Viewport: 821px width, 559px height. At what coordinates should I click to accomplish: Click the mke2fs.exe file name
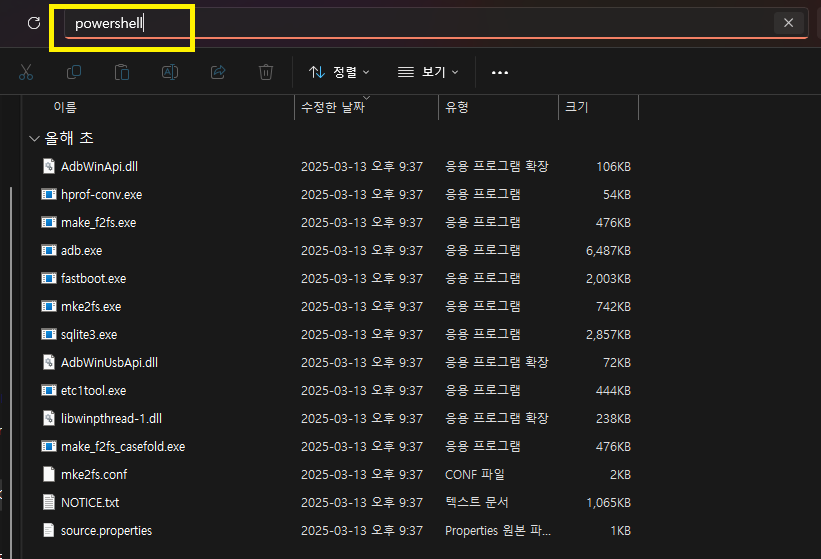tap(91, 307)
